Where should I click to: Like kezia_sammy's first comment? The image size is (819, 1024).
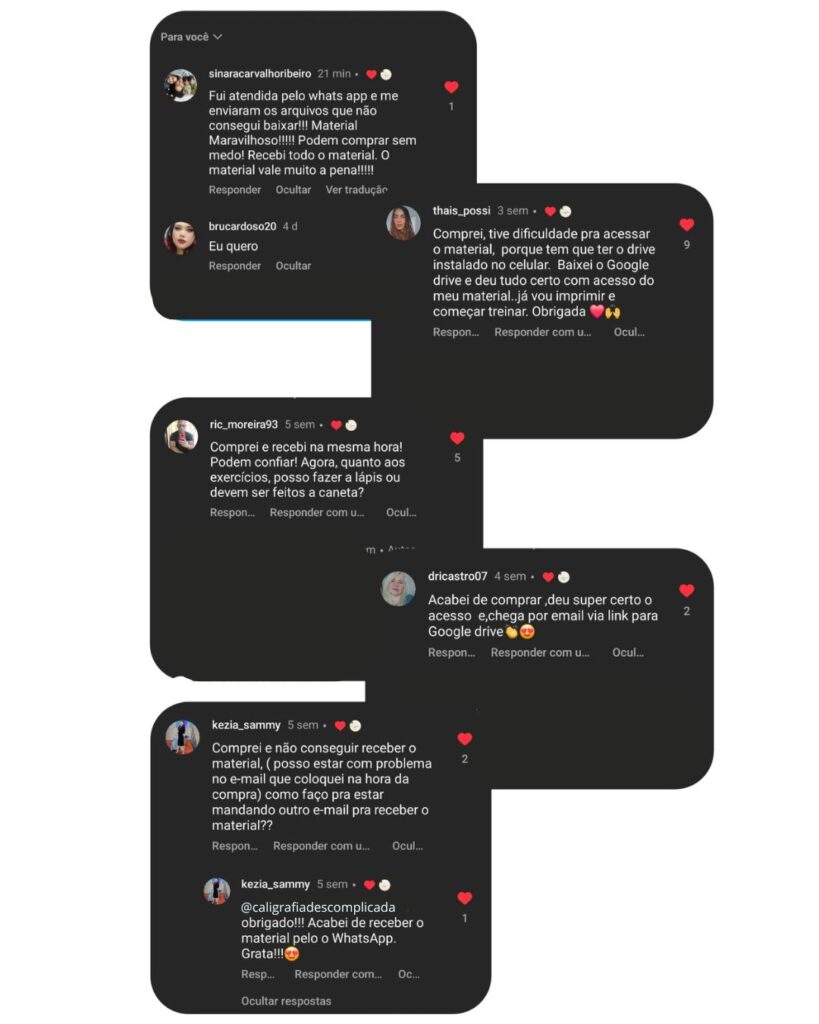(x=464, y=739)
